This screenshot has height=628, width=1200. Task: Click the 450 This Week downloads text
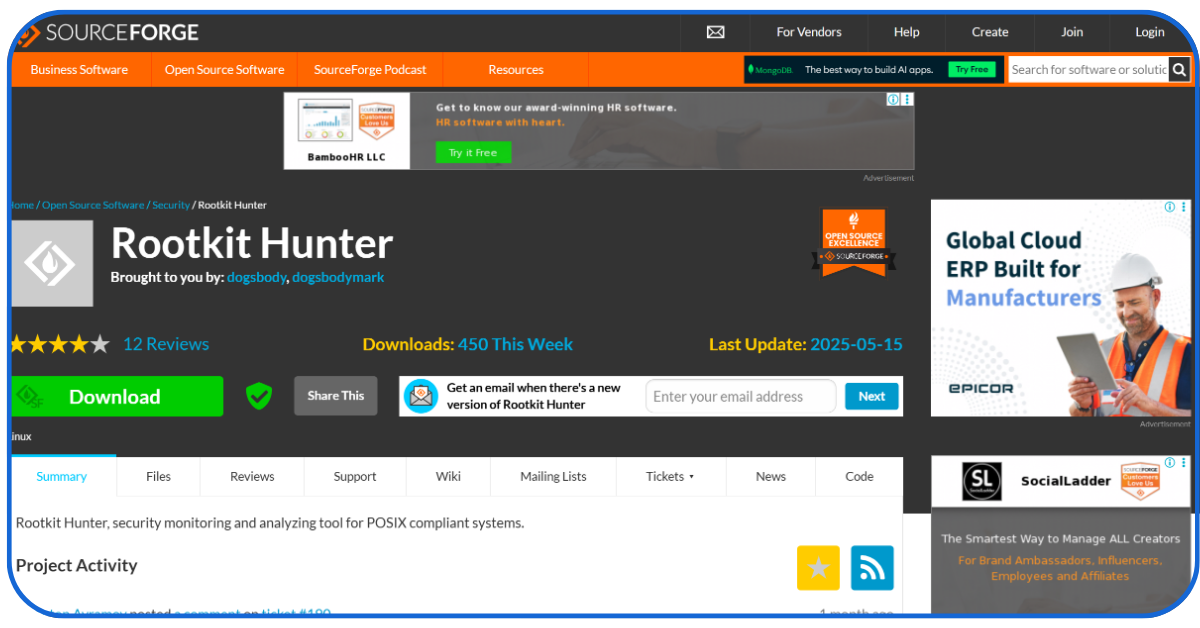pos(515,344)
